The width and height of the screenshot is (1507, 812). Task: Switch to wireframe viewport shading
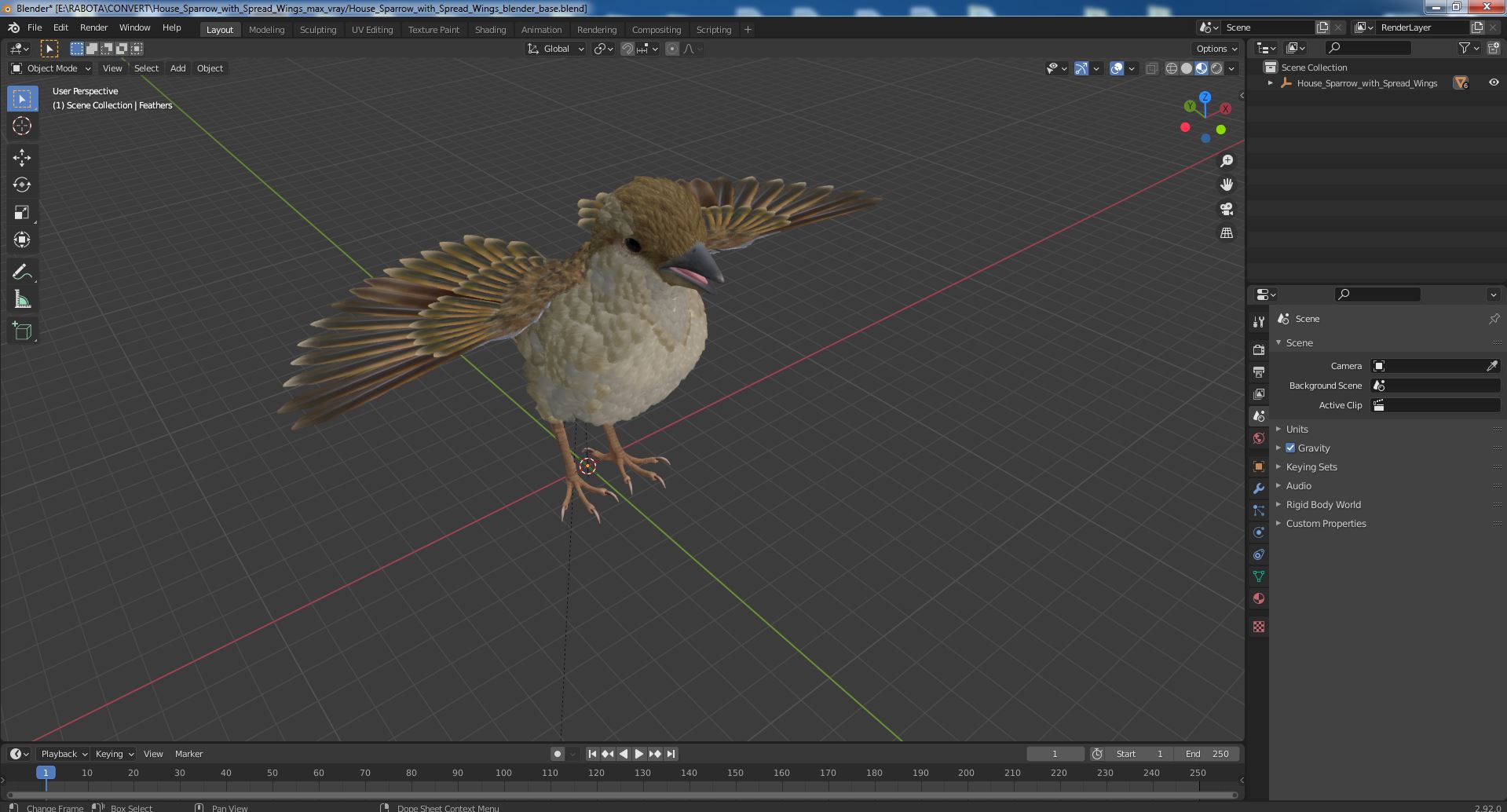point(1172,68)
